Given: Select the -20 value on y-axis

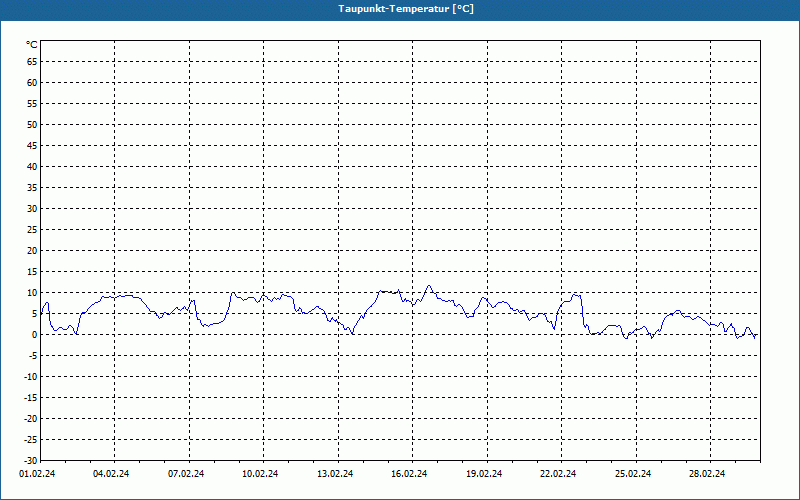Looking at the screenshot, I should 31,418.
